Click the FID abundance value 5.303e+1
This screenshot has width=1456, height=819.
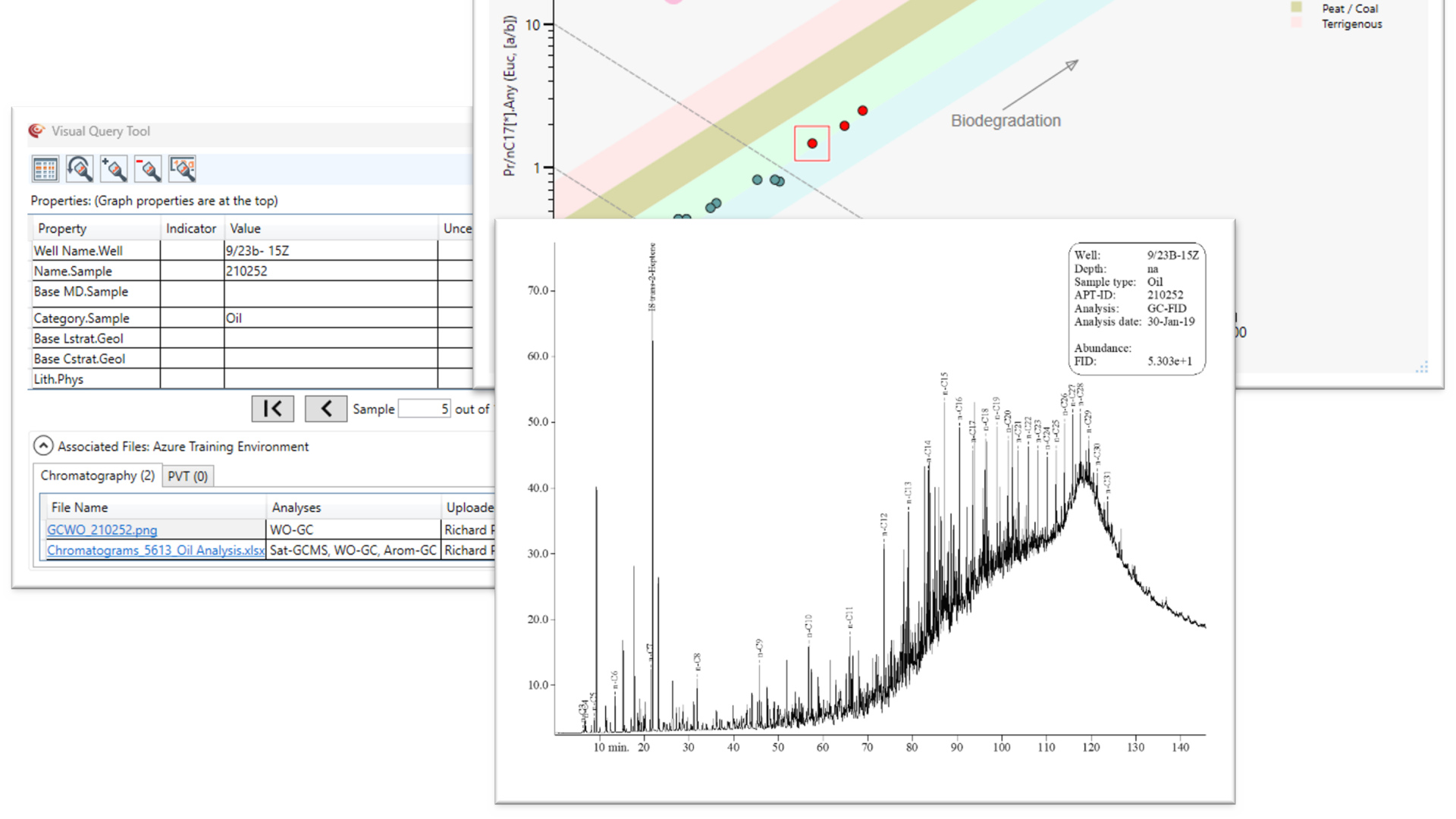pos(1169,361)
